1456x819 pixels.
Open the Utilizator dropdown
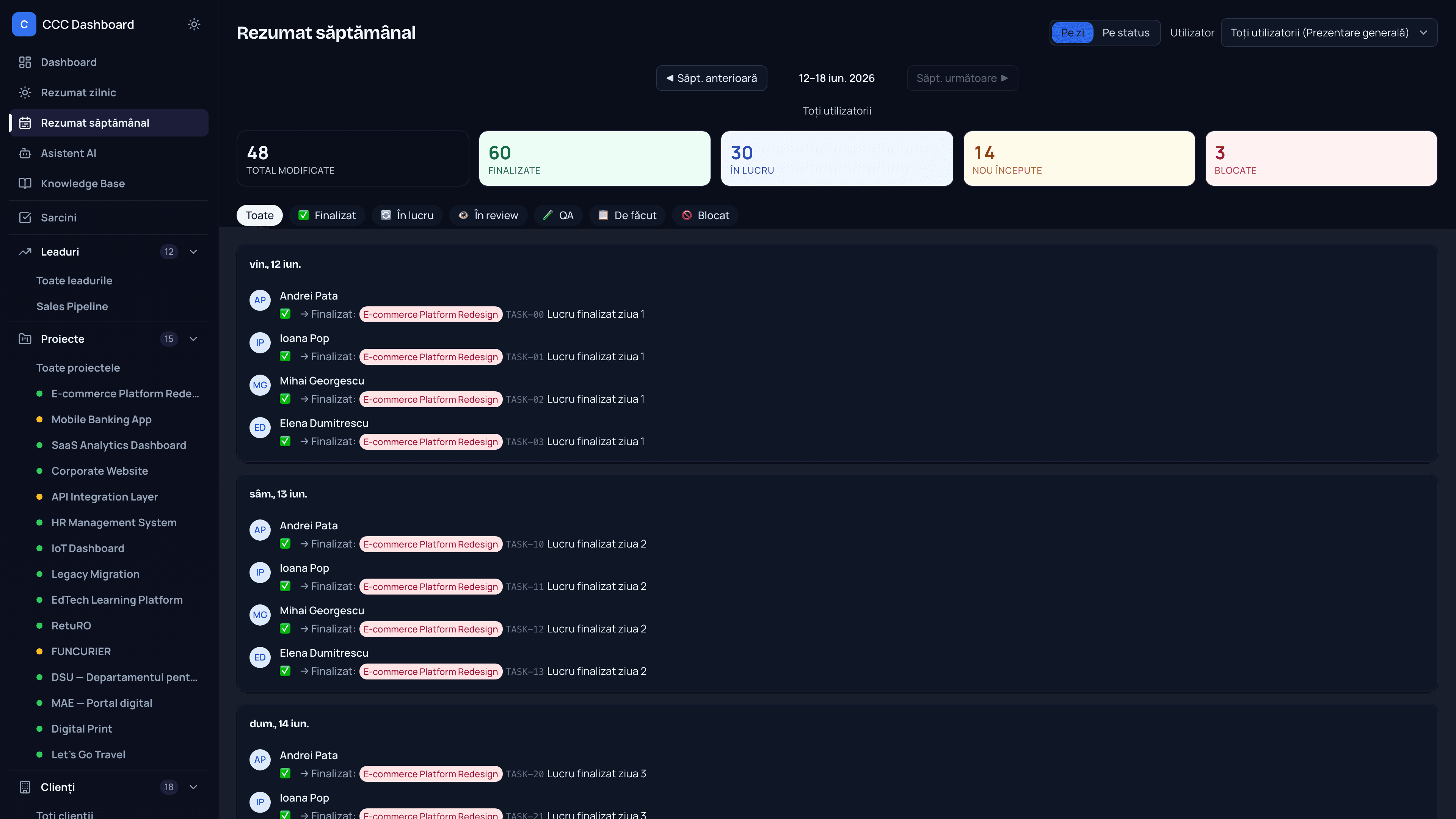click(1329, 33)
